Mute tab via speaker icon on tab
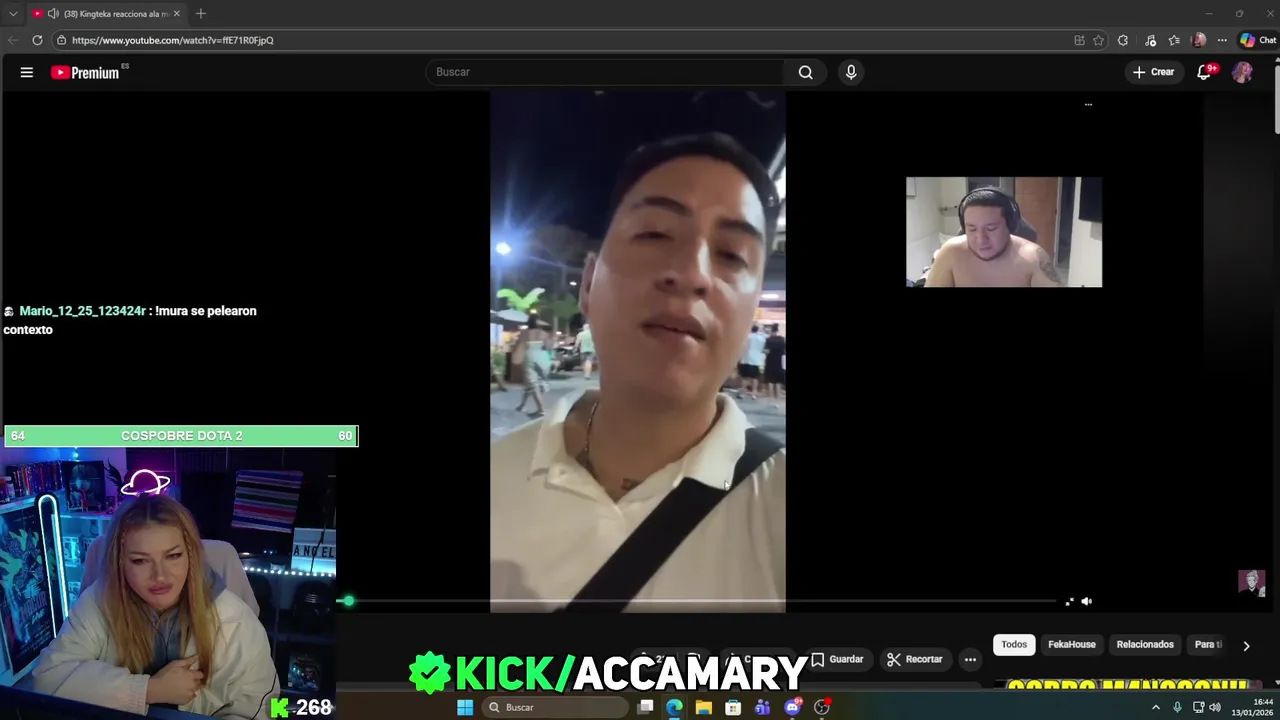Image resolution: width=1280 pixels, height=720 pixels. [53, 14]
